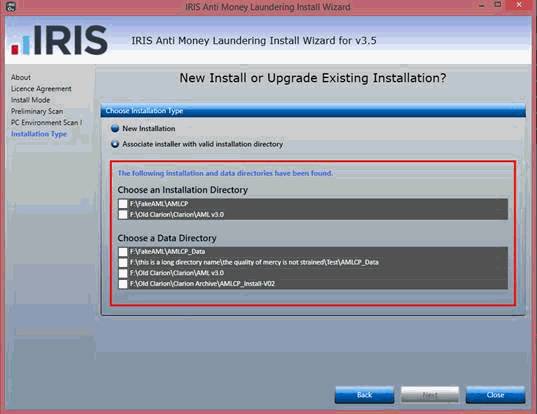Check the F:\FakeAML\AMLCP_Data data directory box

123,252
